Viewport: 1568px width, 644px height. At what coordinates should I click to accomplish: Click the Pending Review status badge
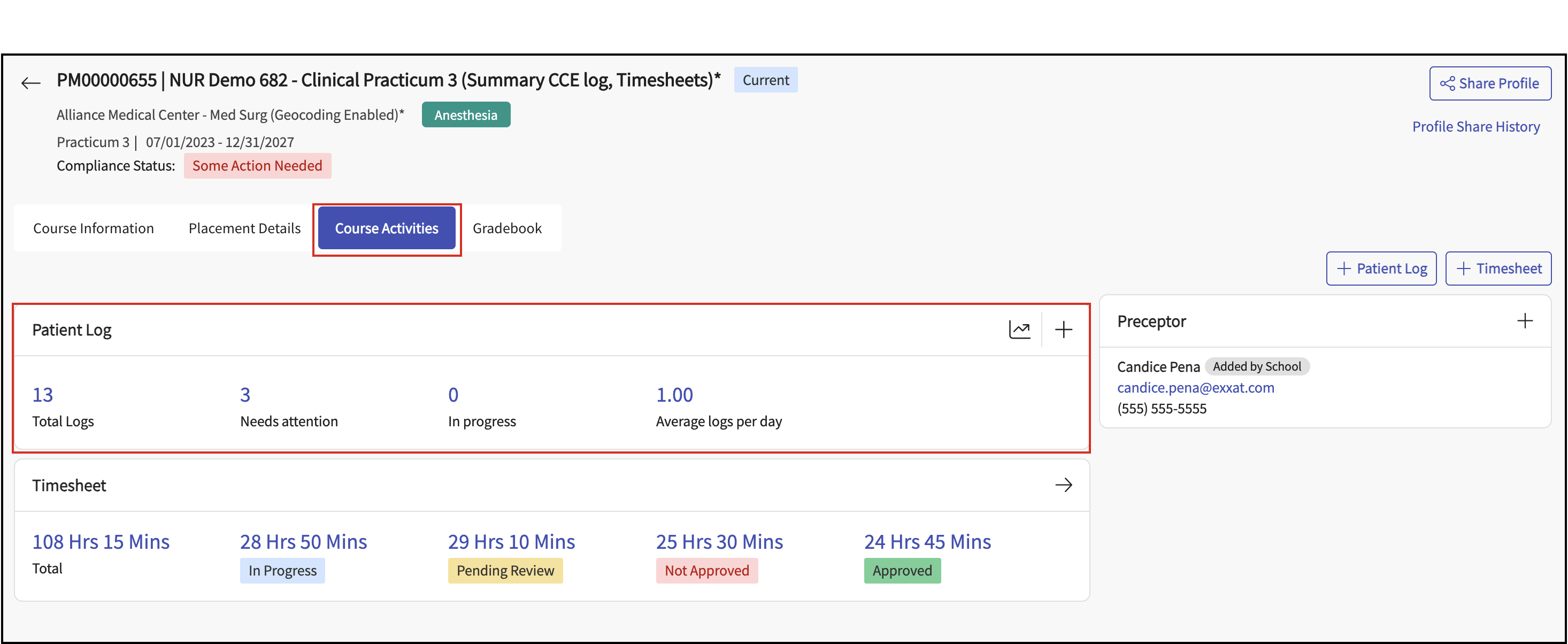(505, 570)
